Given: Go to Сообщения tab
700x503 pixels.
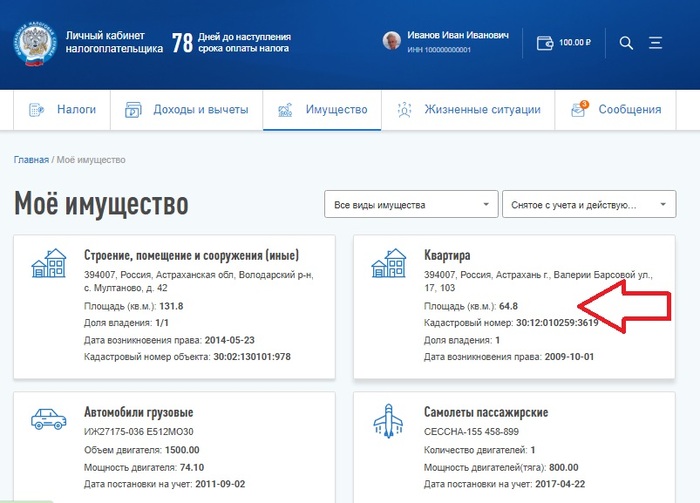Looking at the screenshot, I should point(615,110).
